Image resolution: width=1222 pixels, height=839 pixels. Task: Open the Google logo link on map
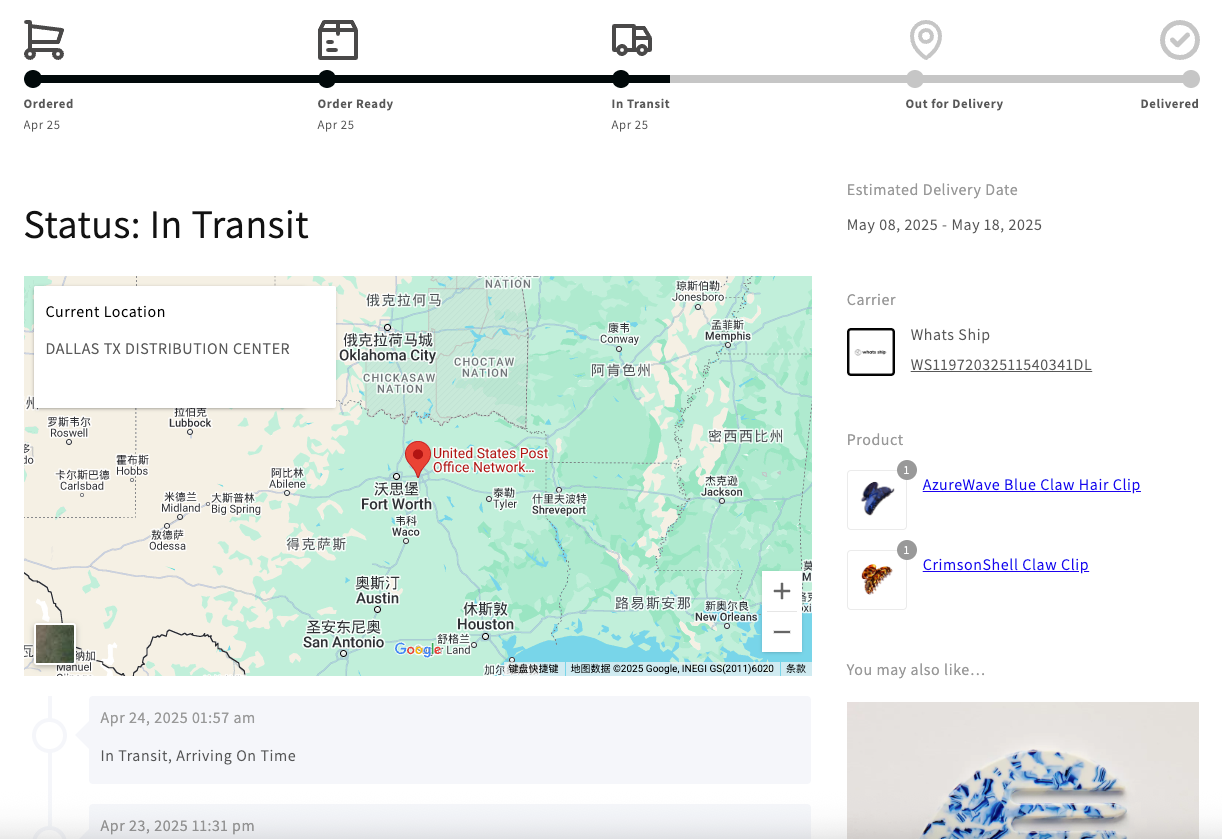[417, 650]
